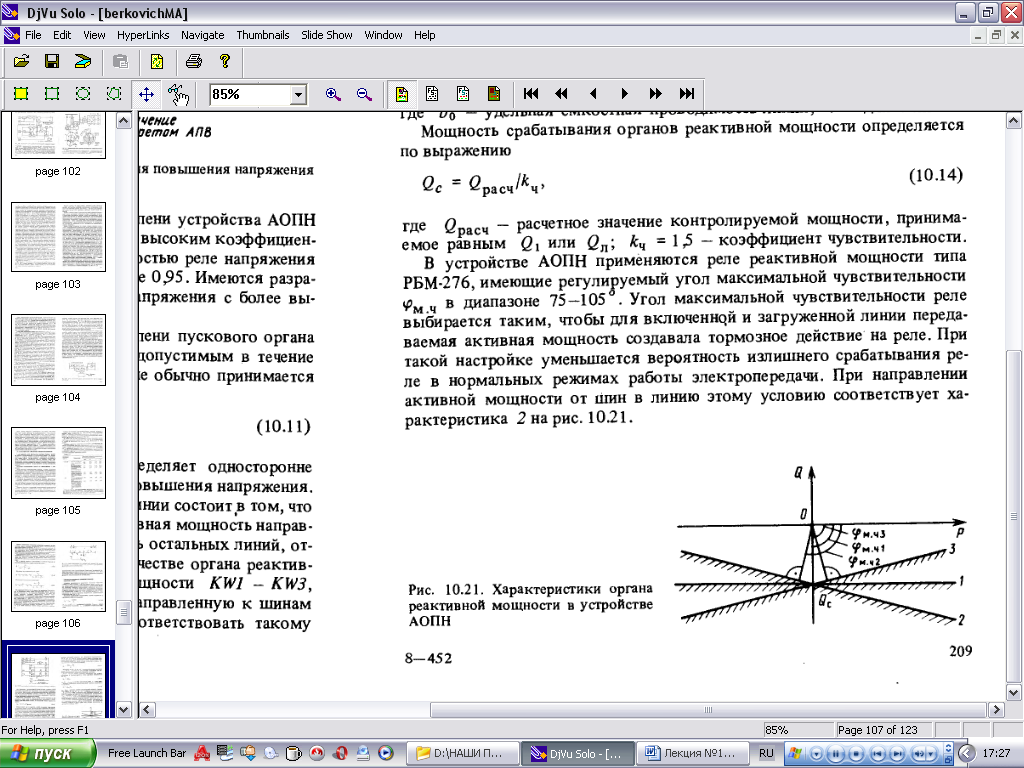Click the document horizontal scrollbar thumb
The width and height of the screenshot is (1024, 768).
pyautogui.click(x=707, y=709)
